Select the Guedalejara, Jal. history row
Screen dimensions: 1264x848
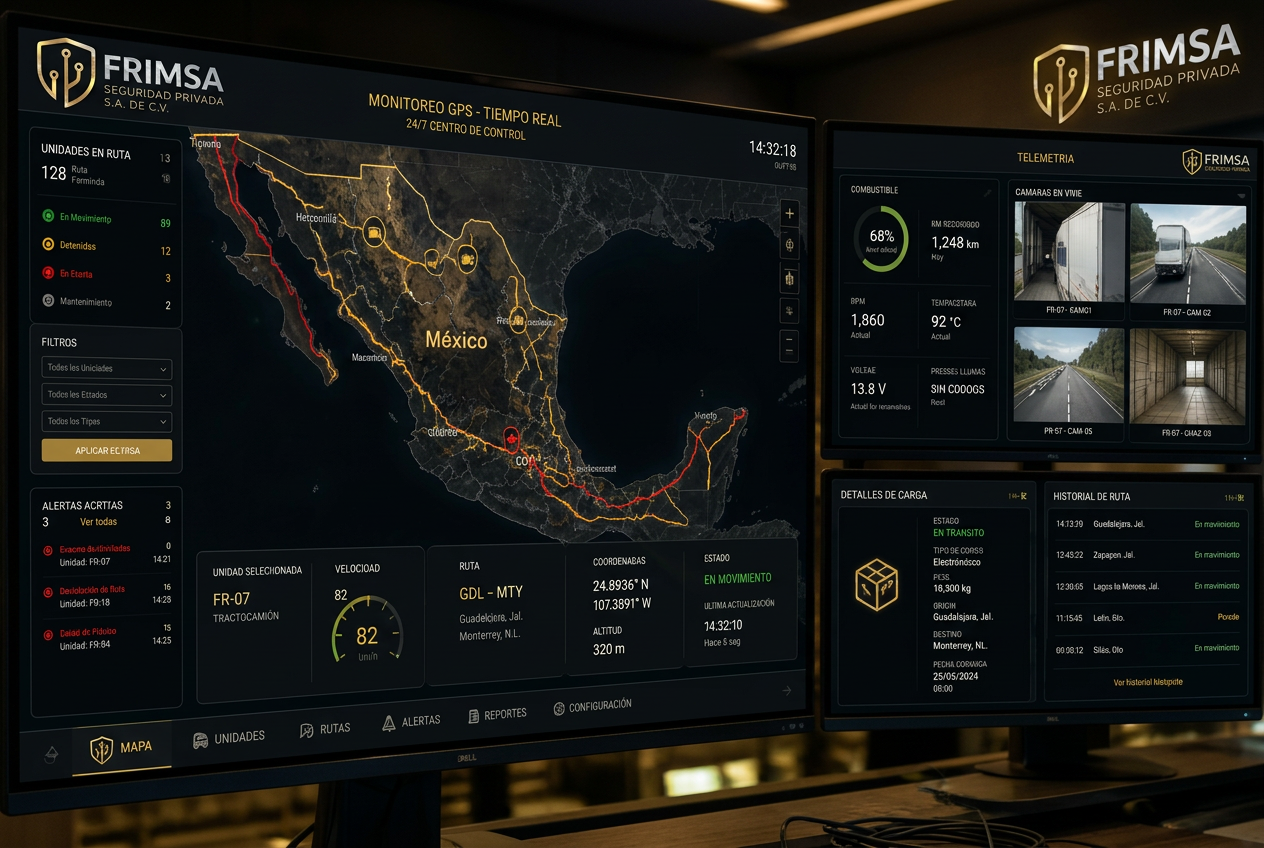(1148, 524)
